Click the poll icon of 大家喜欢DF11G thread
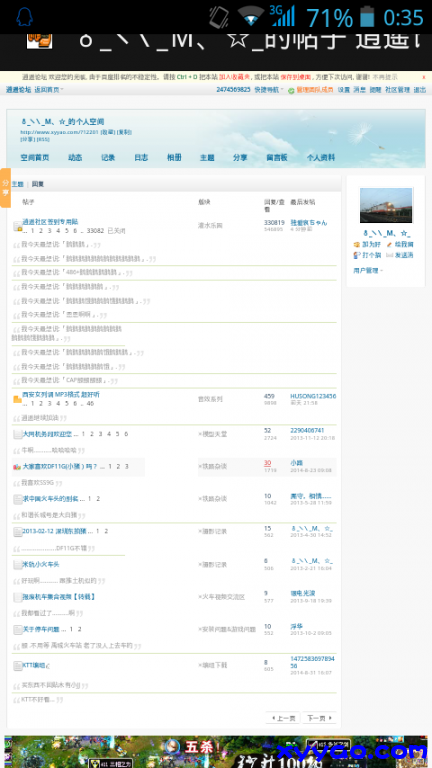Screen dimensions: 432x768 (x=17, y=467)
